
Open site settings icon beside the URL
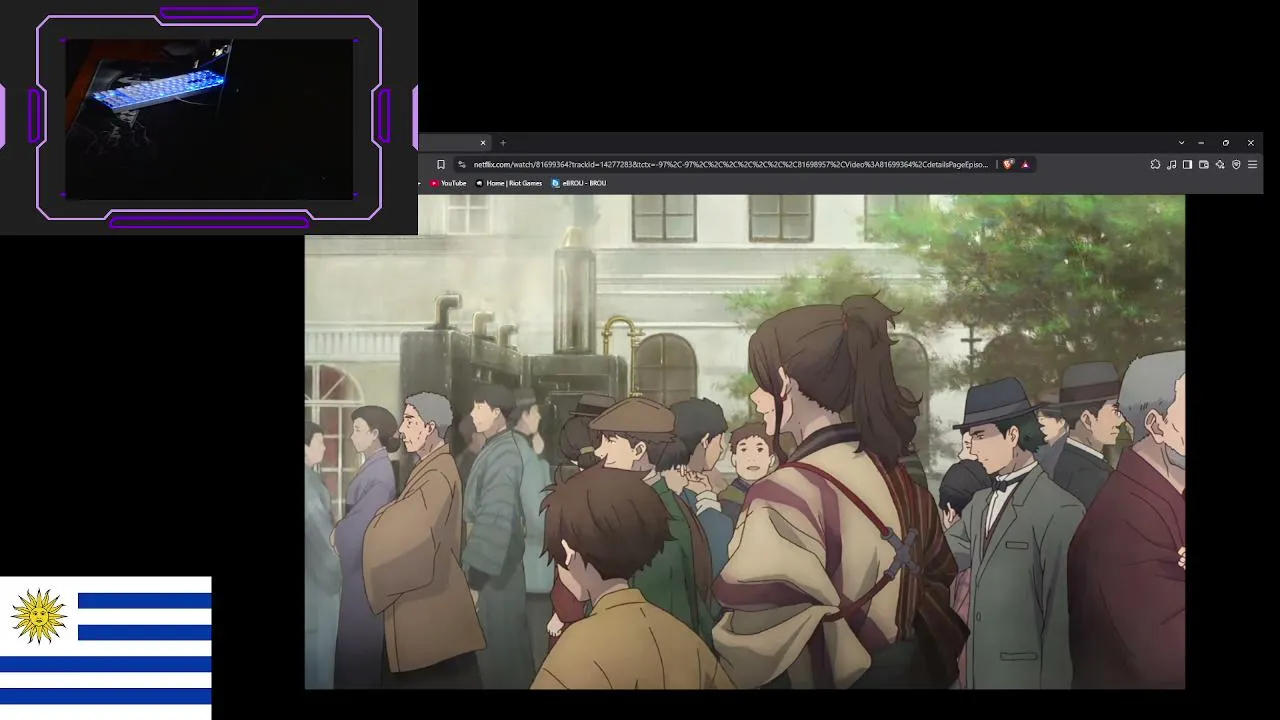[461, 165]
